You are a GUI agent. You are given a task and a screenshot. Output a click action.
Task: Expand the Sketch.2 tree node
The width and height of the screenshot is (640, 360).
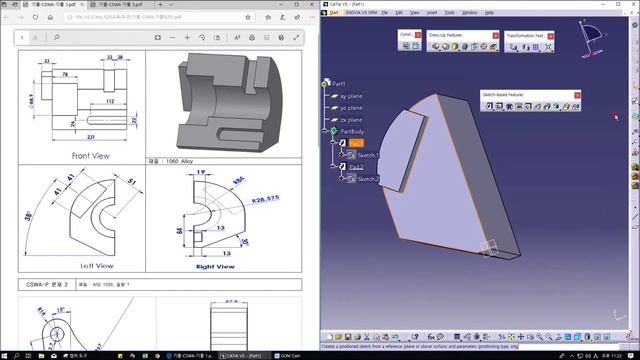(342, 178)
